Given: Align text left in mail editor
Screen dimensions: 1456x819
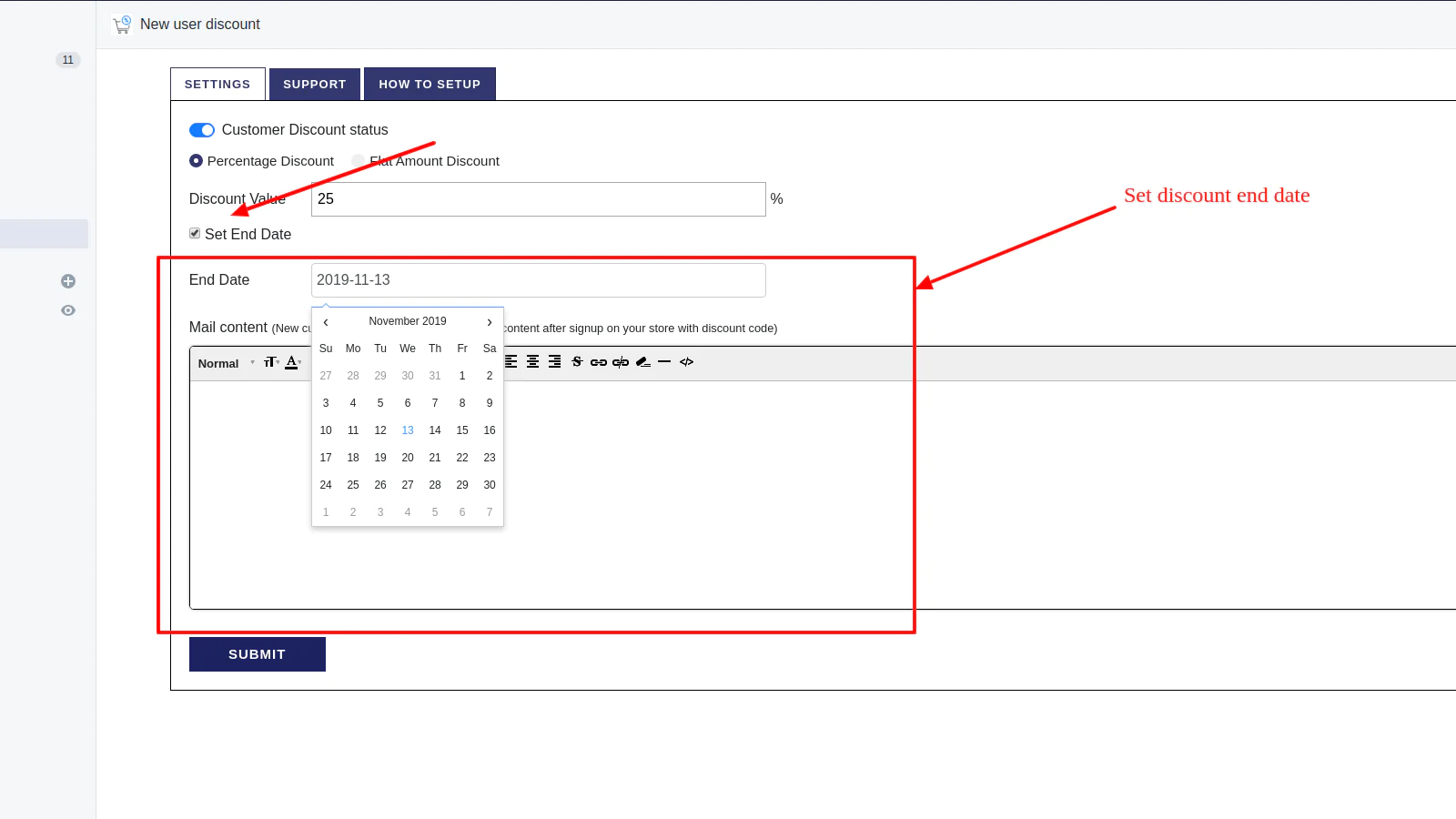Looking at the screenshot, I should click(511, 362).
